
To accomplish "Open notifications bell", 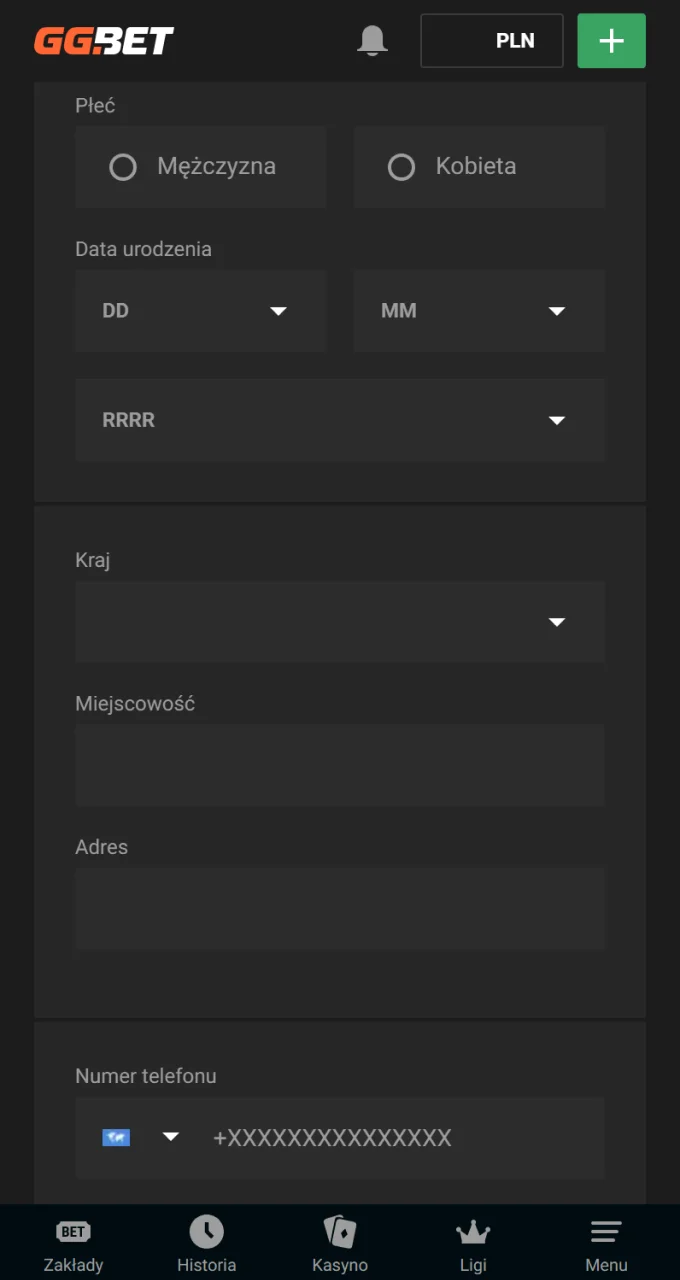I will [372, 41].
